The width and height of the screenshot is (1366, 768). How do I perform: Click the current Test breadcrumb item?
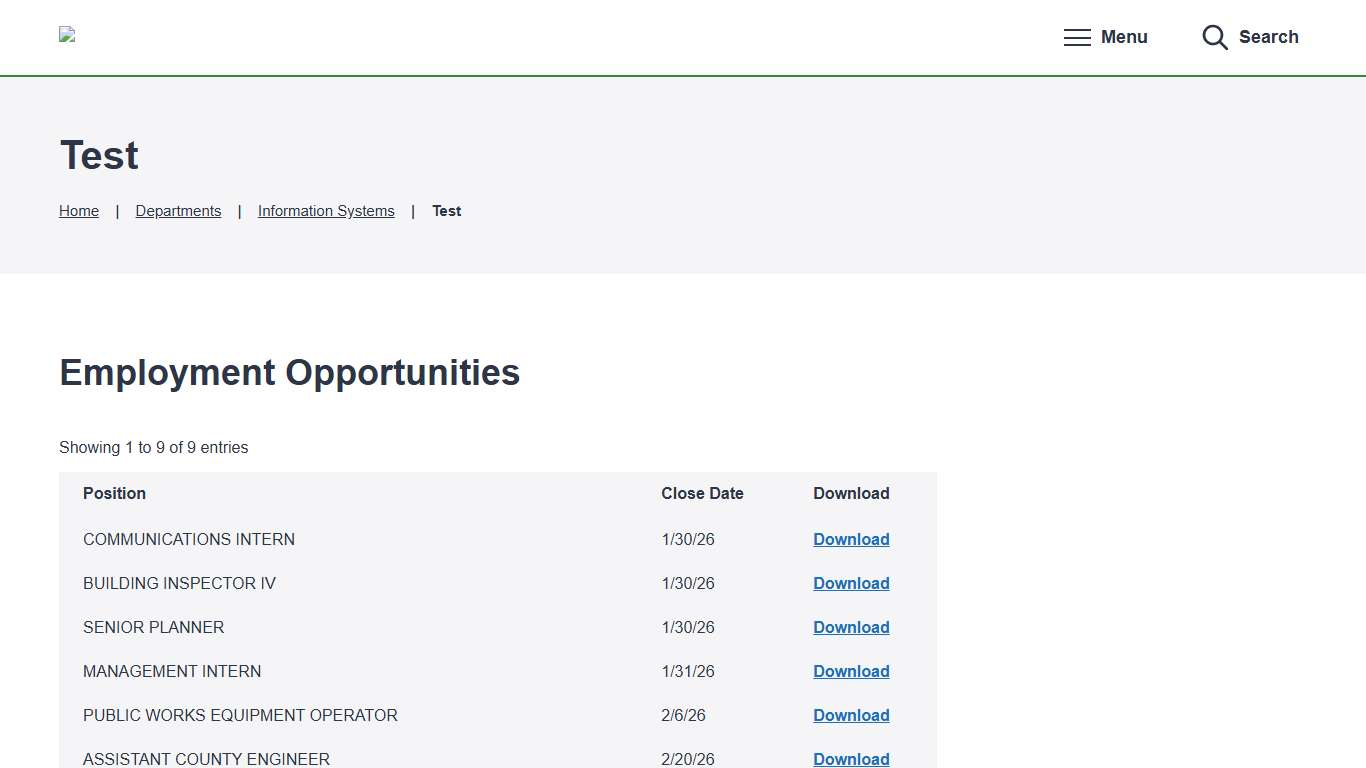[446, 211]
